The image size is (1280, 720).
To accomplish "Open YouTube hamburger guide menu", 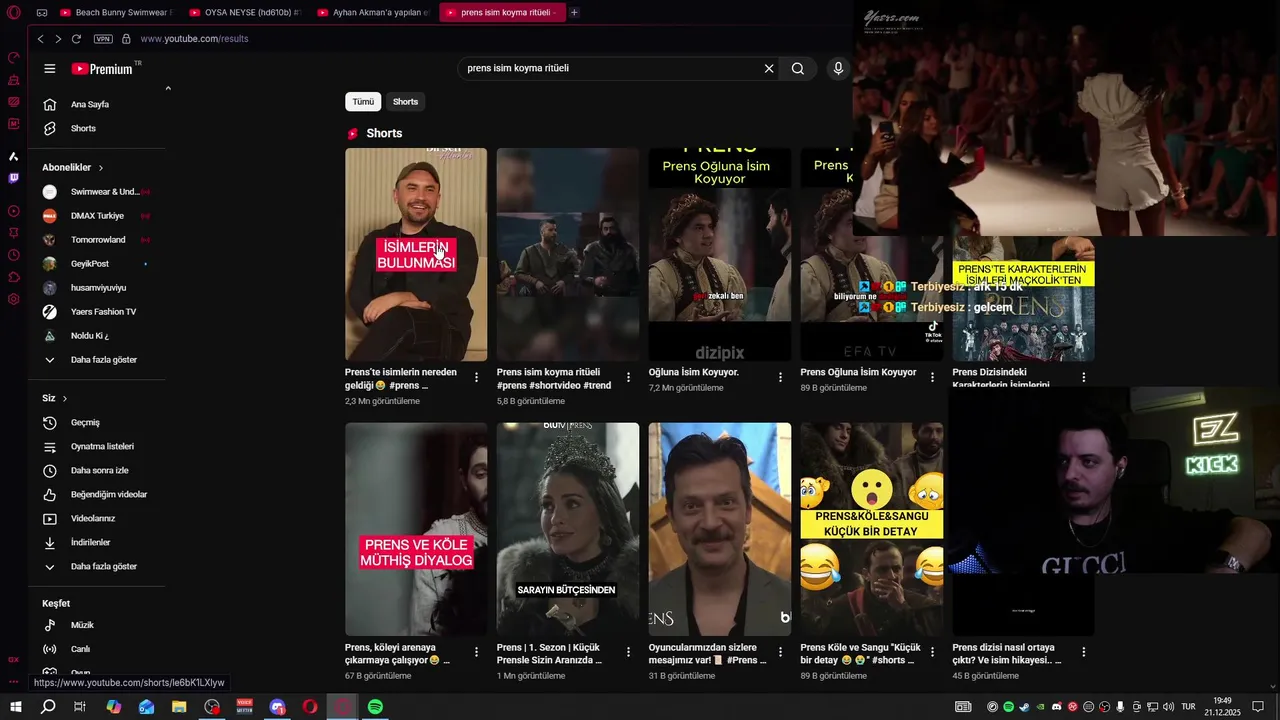I will (x=50, y=69).
